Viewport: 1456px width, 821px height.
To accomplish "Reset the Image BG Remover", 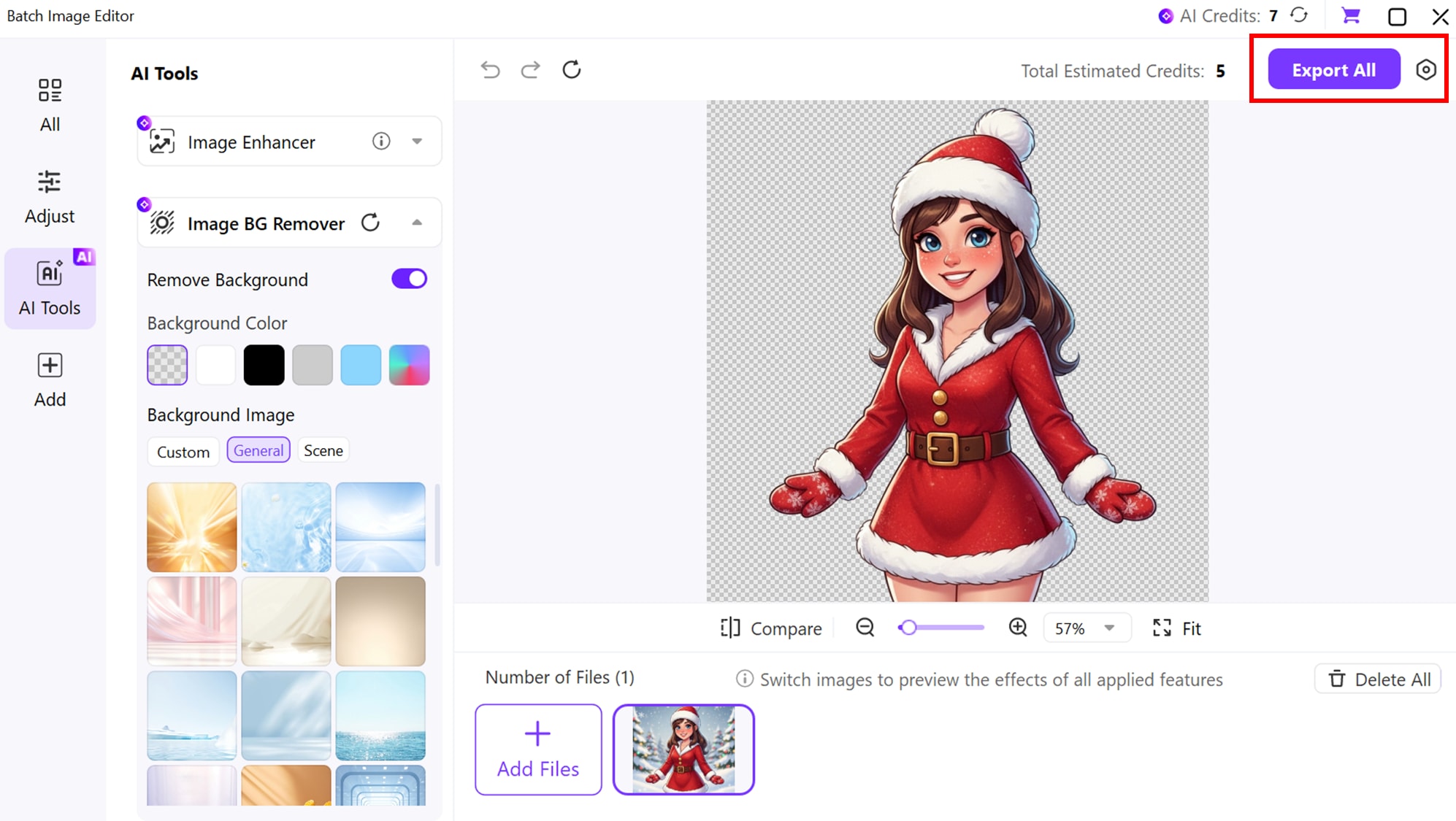I will [371, 223].
